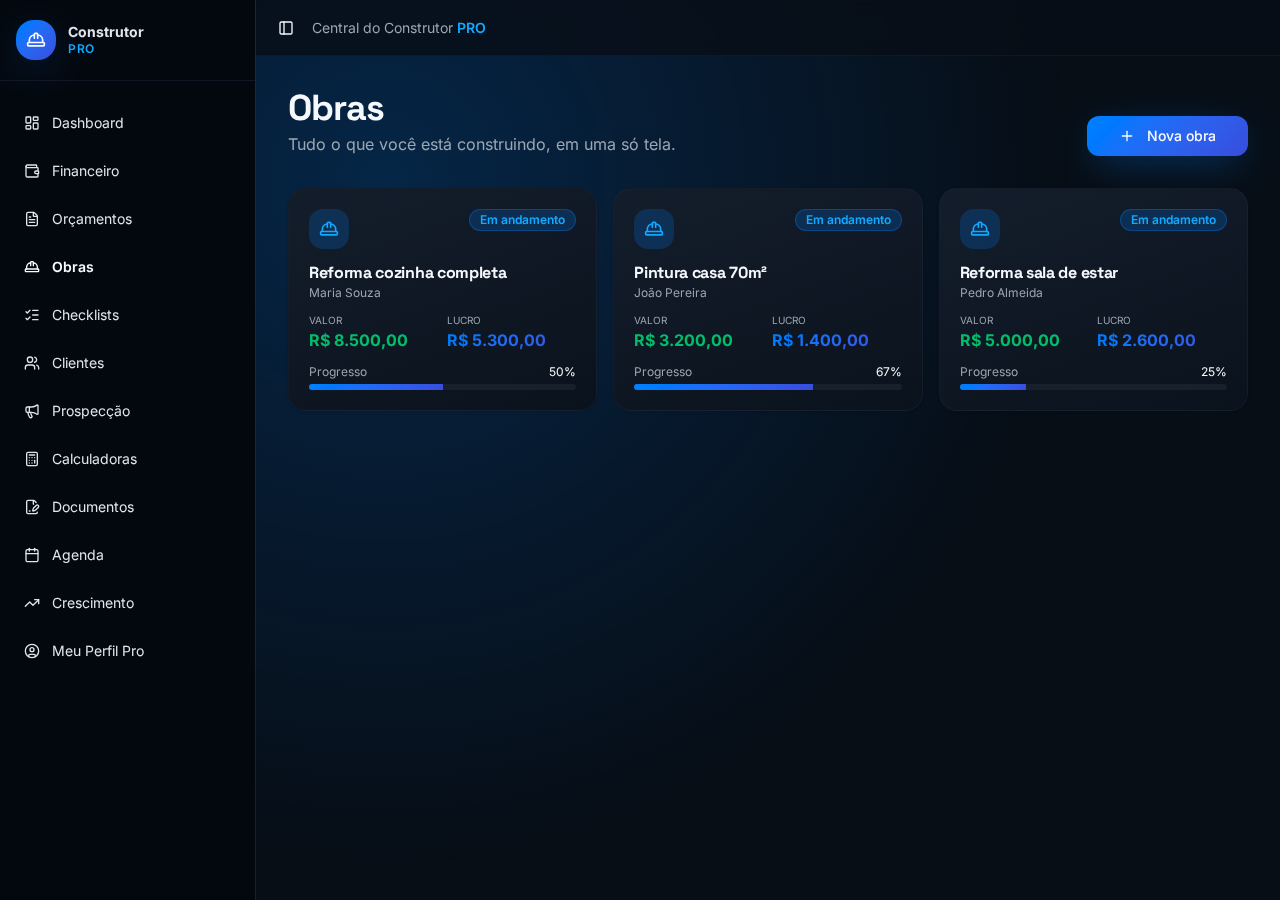Open the Reforma sala de estar title
The image size is (1280, 900).
[1039, 272]
